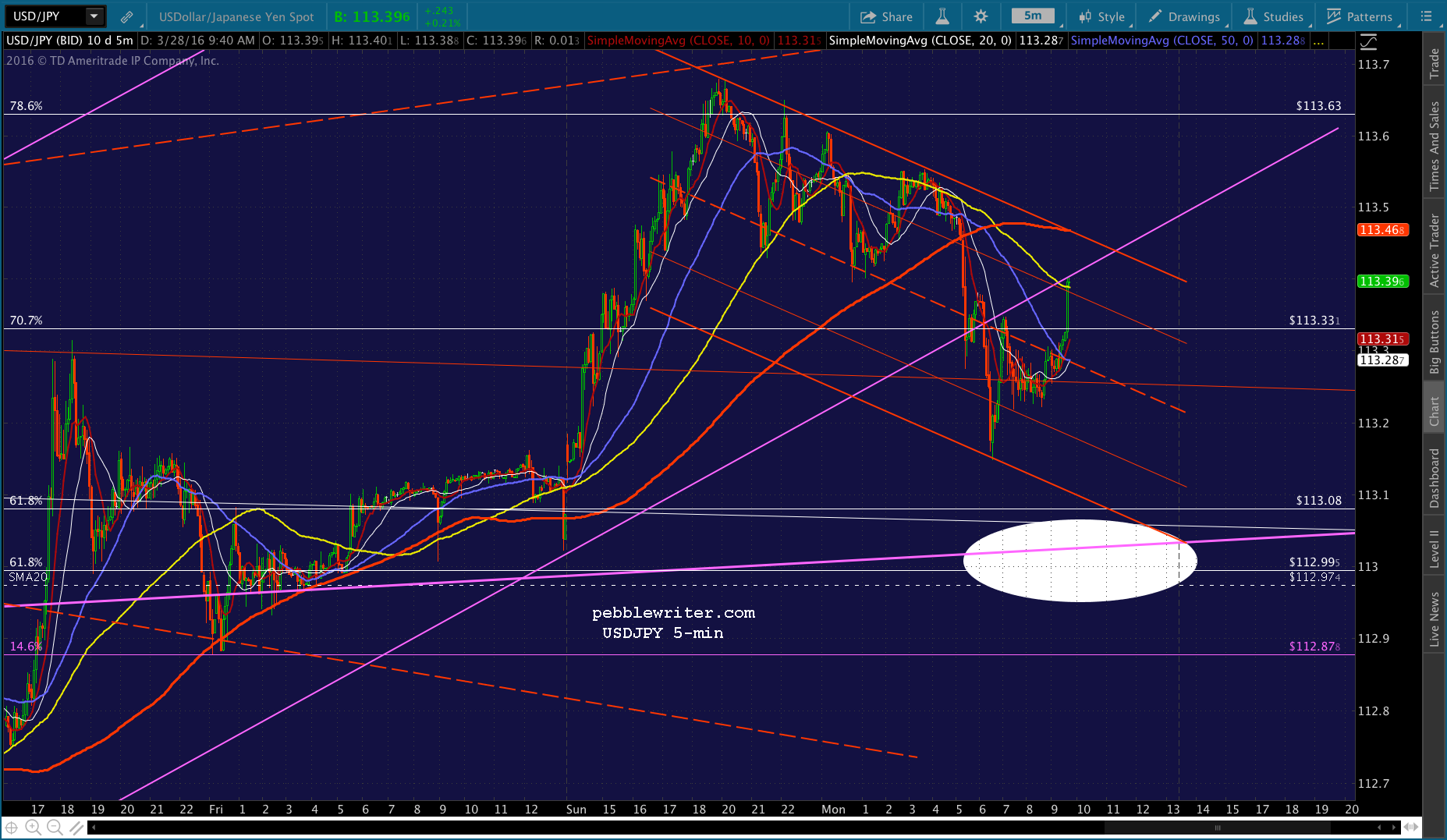Image resolution: width=1447 pixels, height=840 pixels.
Task: Open the Drawings menu
Action: click(x=1184, y=16)
